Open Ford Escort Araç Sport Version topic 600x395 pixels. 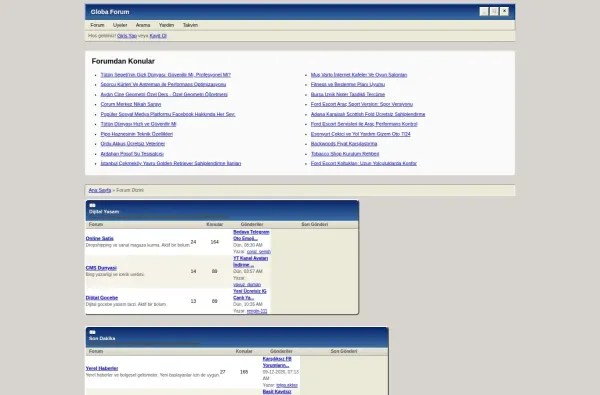[x=362, y=104]
